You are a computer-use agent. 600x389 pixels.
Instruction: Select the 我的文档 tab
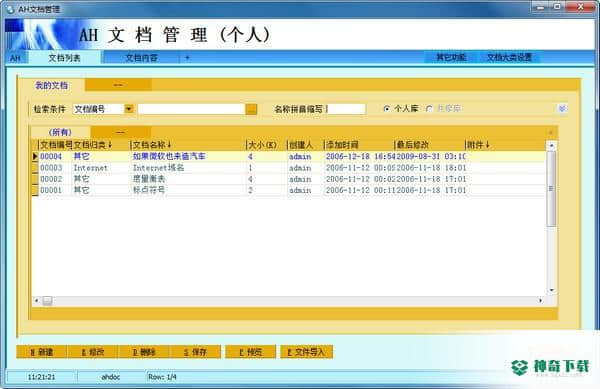pyautogui.click(x=52, y=85)
